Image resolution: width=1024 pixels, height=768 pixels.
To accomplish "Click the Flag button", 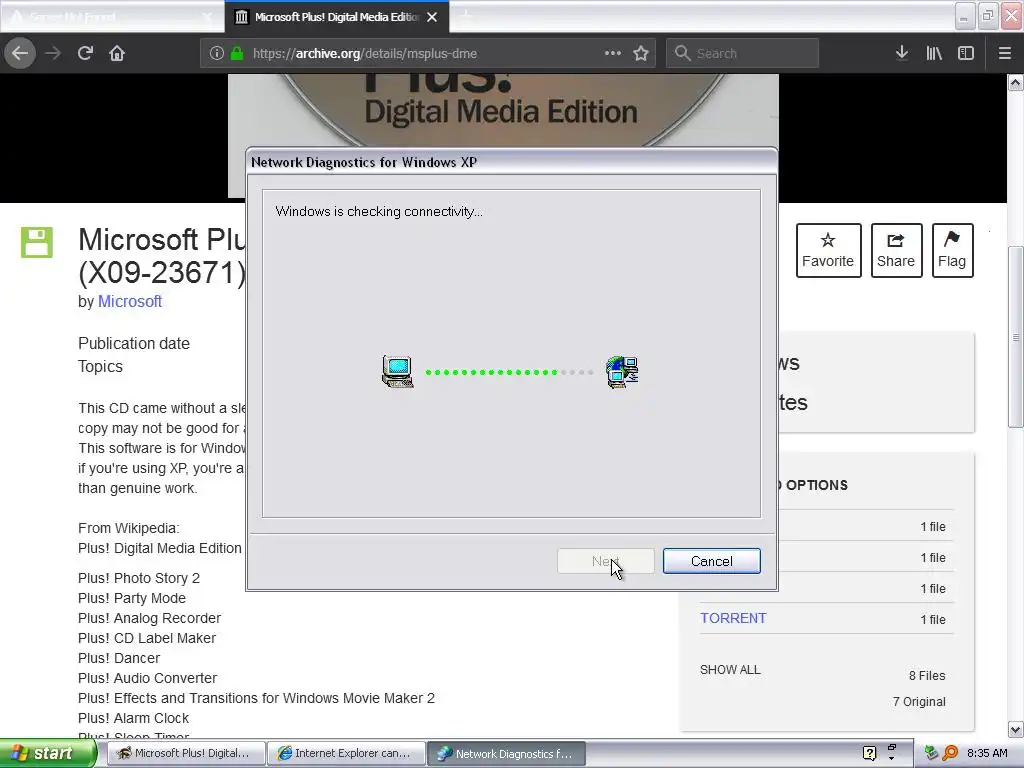I will (952, 251).
